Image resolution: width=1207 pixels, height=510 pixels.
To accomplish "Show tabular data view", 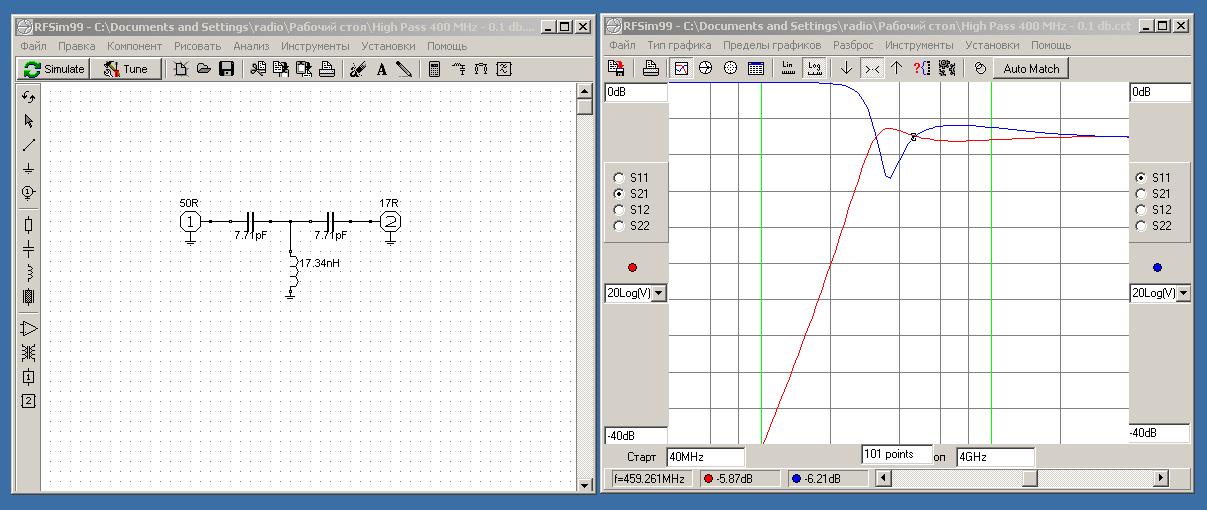I will (755, 68).
